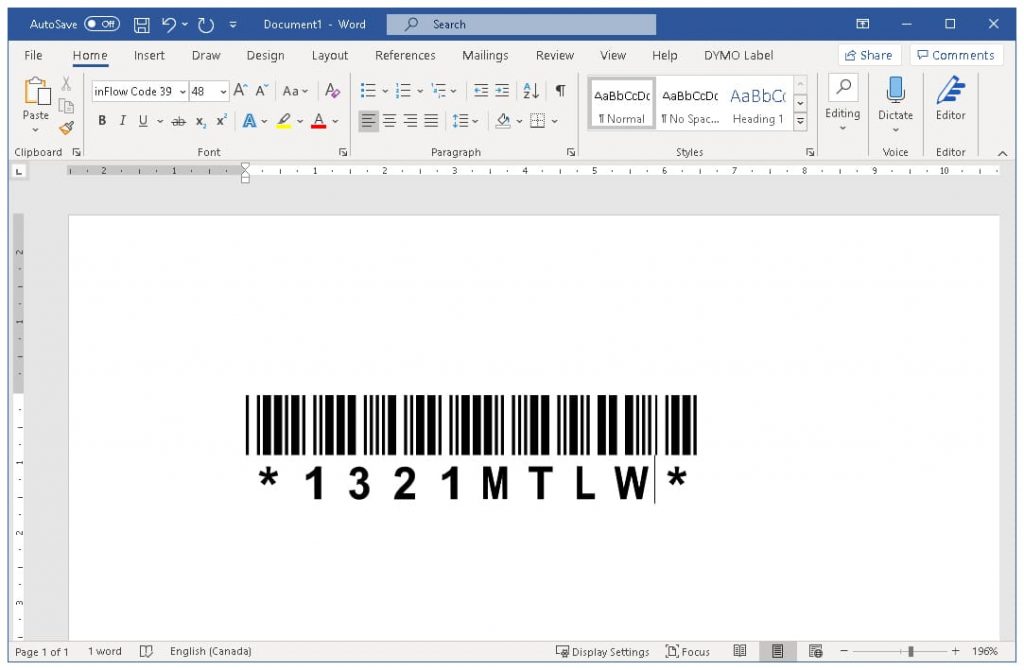Copy the selection to the clipboard
Image resolution: width=1024 pixels, height=670 pixels.
66,105
